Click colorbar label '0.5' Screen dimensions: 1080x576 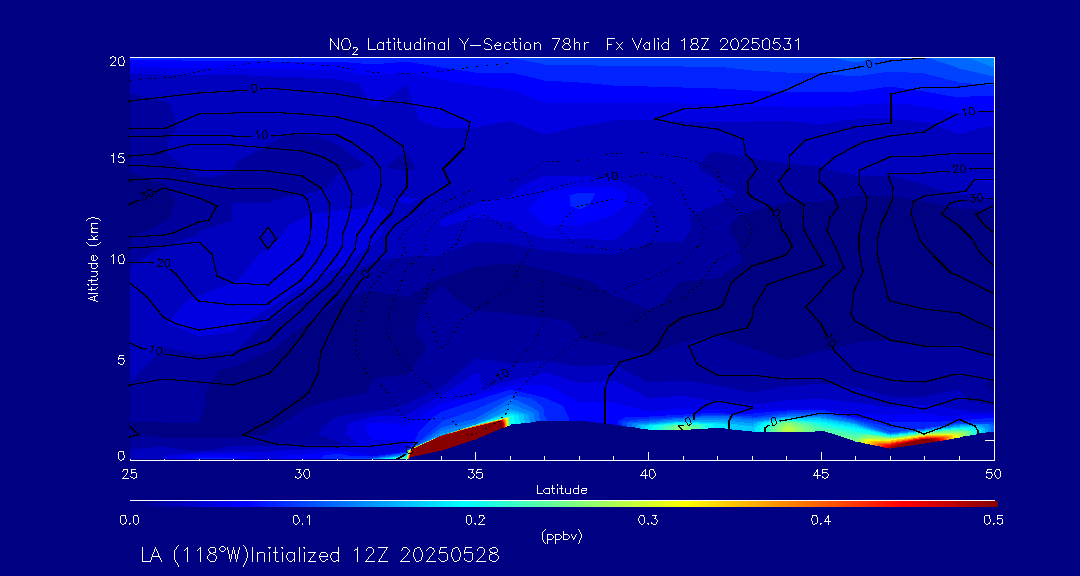pyautogui.click(x=993, y=521)
